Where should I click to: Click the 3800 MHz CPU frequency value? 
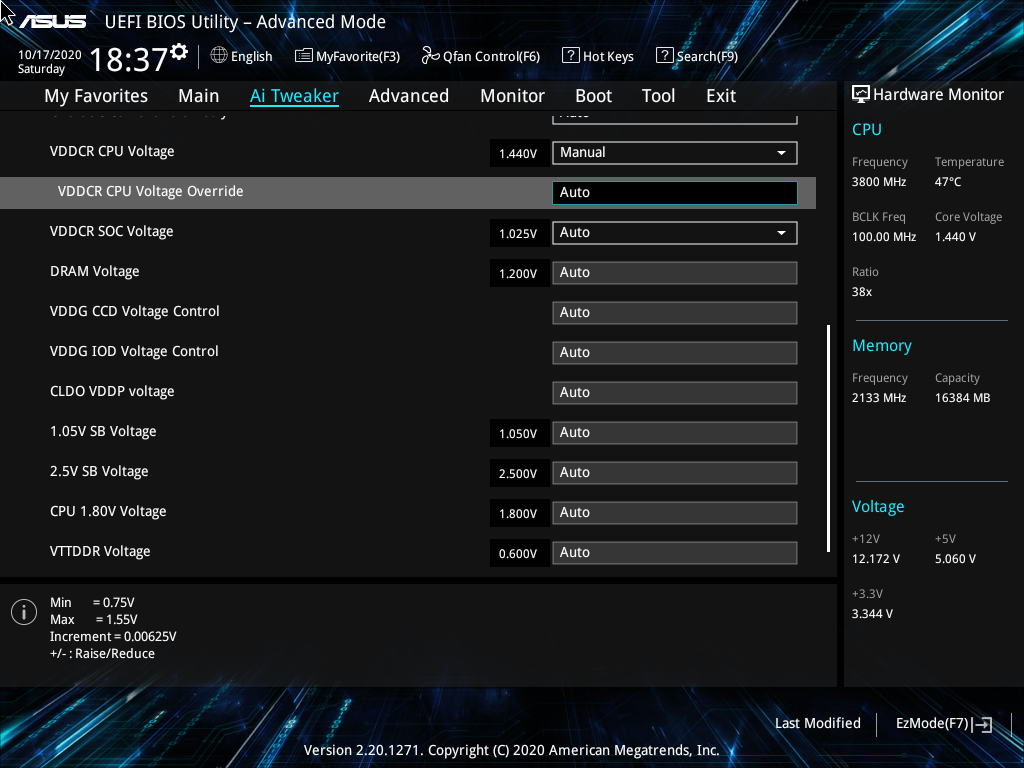click(x=879, y=182)
